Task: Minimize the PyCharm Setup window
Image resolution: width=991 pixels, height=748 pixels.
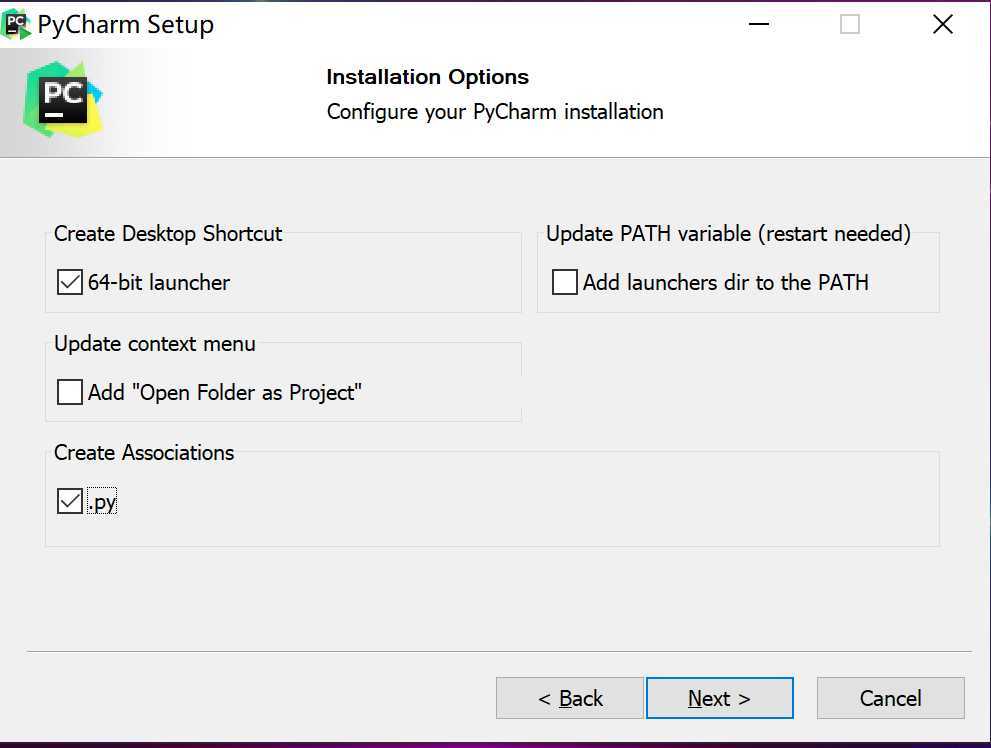Action: 758,25
